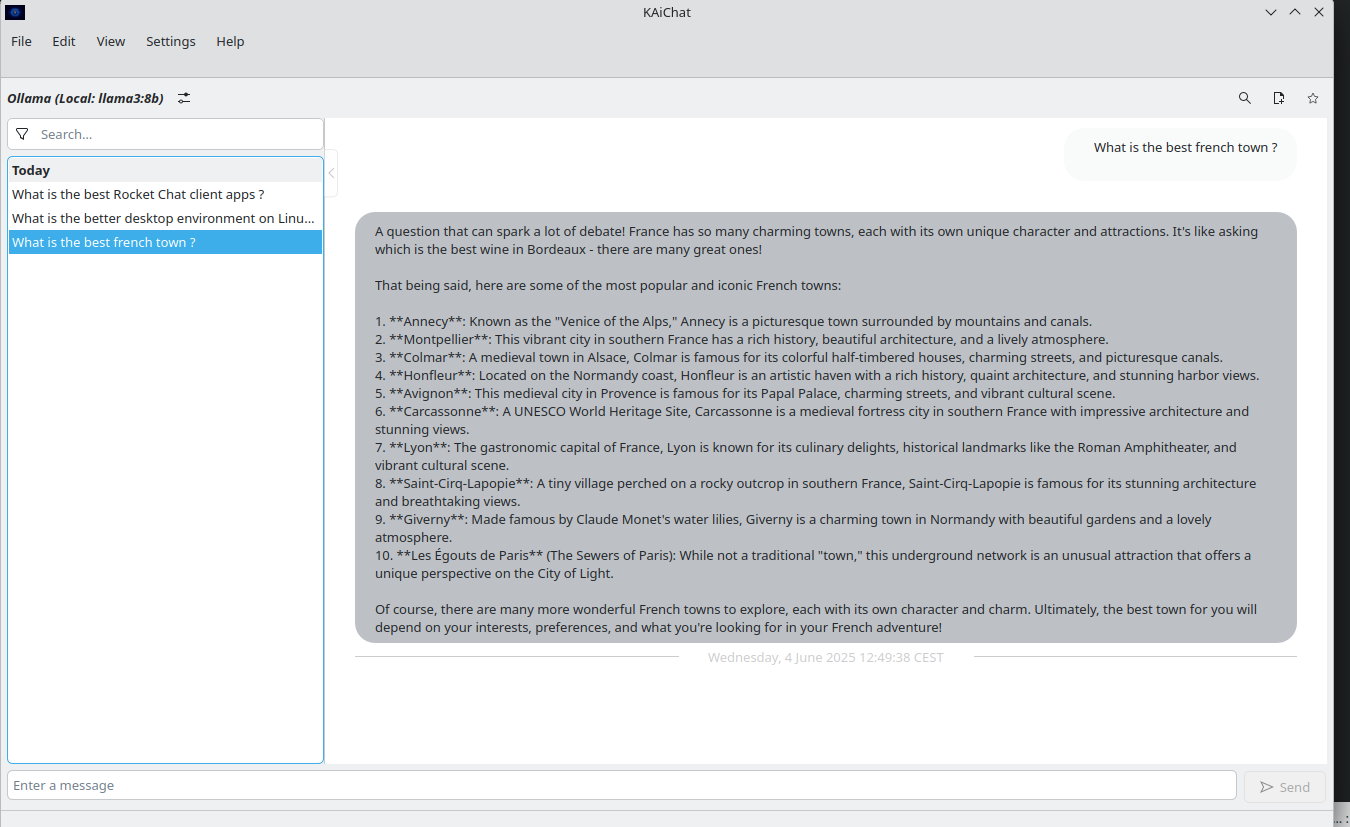Image resolution: width=1350 pixels, height=827 pixels.
Task: Close the KAiChat window
Action: (1319, 12)
